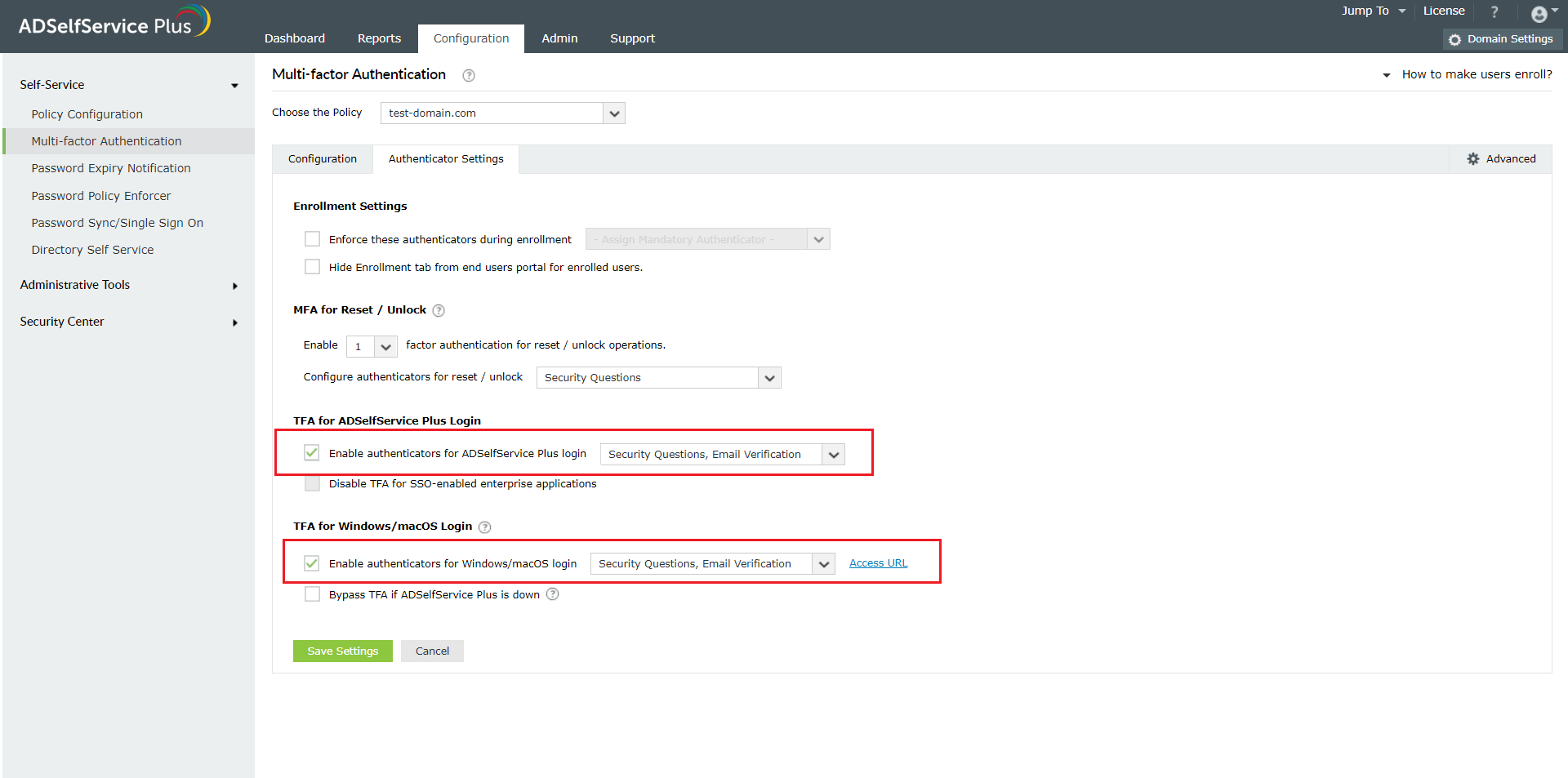Open ADSelfService Plus login authenticators dropdown
Image resolution: width=1568 pixels, height=778 pixels.
723,455
